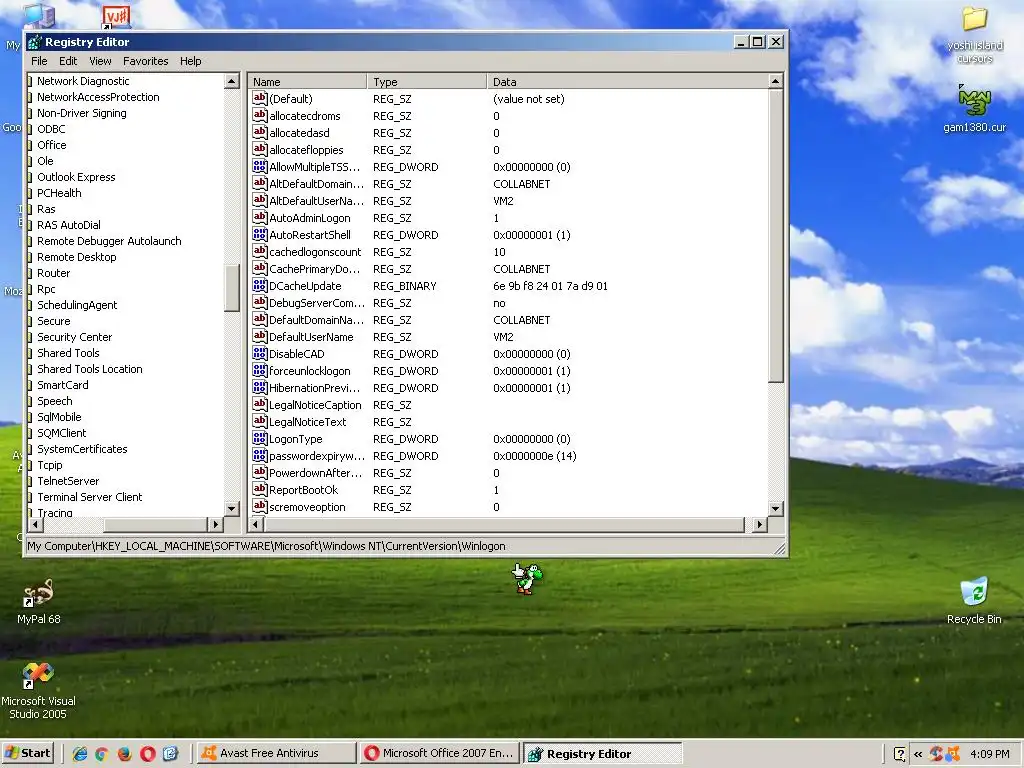Launch Opera from Quick Launch
Screen dimensions: 1024x768
(148, 754)
